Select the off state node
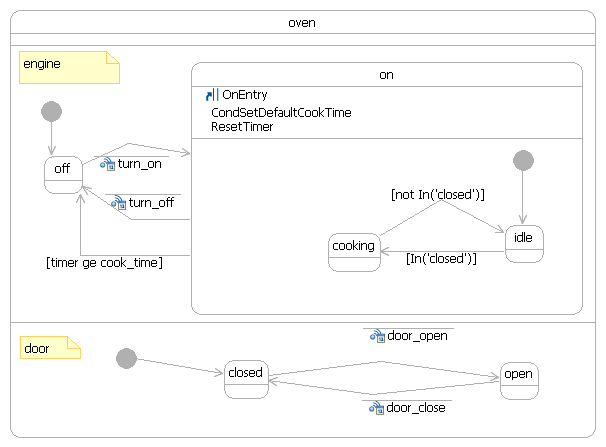Viewport: 606px width, 447px height. coord(62,175)
